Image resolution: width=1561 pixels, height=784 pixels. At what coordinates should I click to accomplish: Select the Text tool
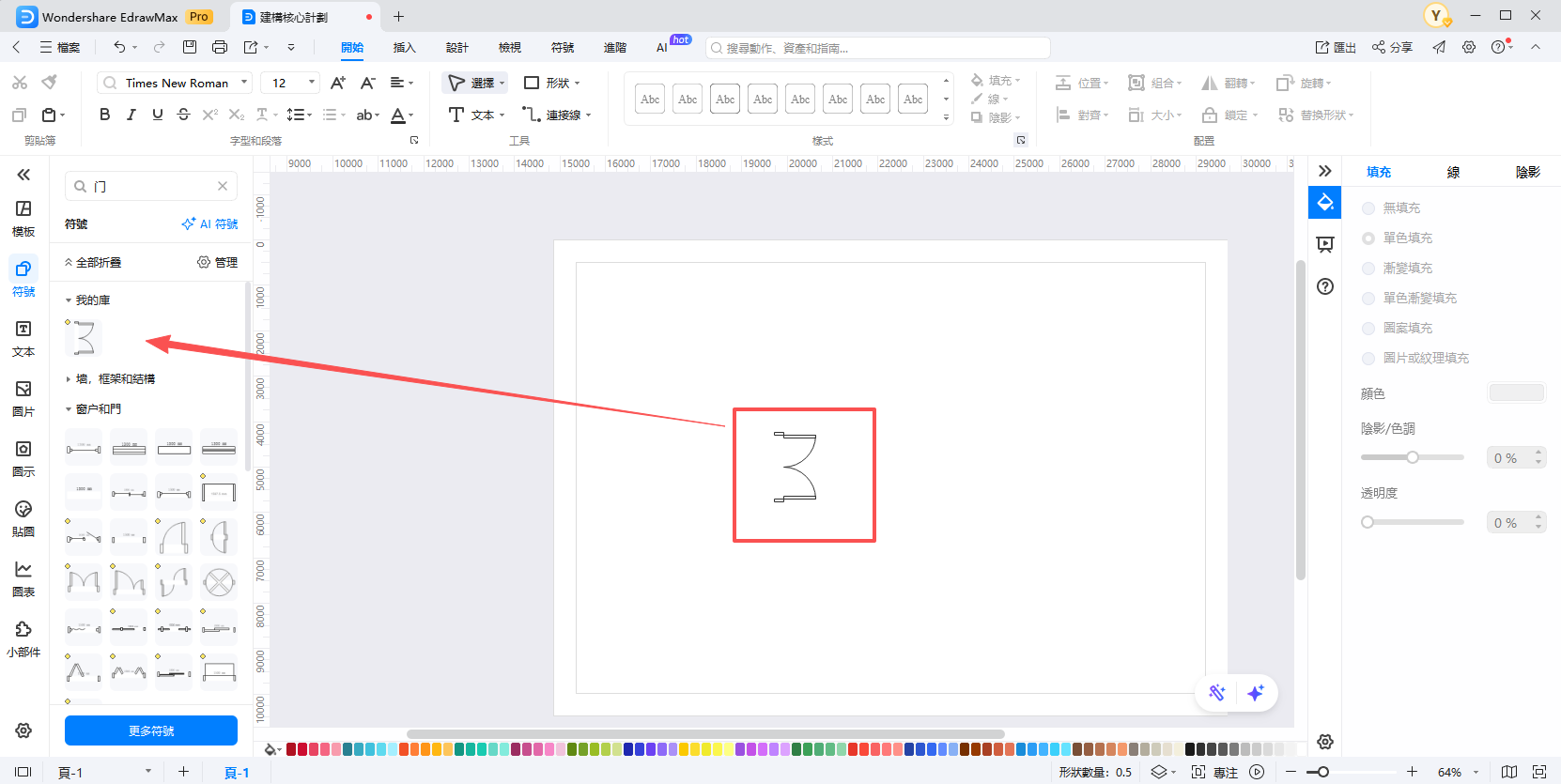pyautogui.click(x=475, y=115)
